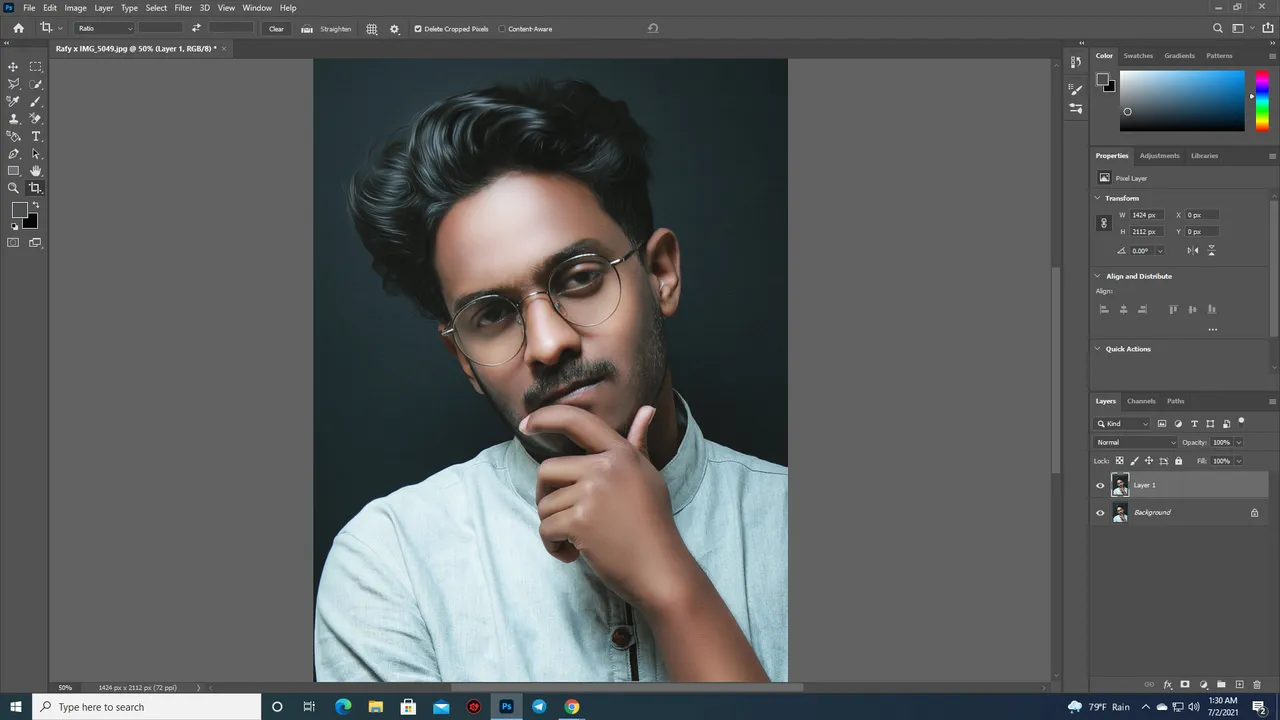This screenshot has height=720, width=1280.
Task: Hide the Background layer eye
Action: pos(1100,513)
